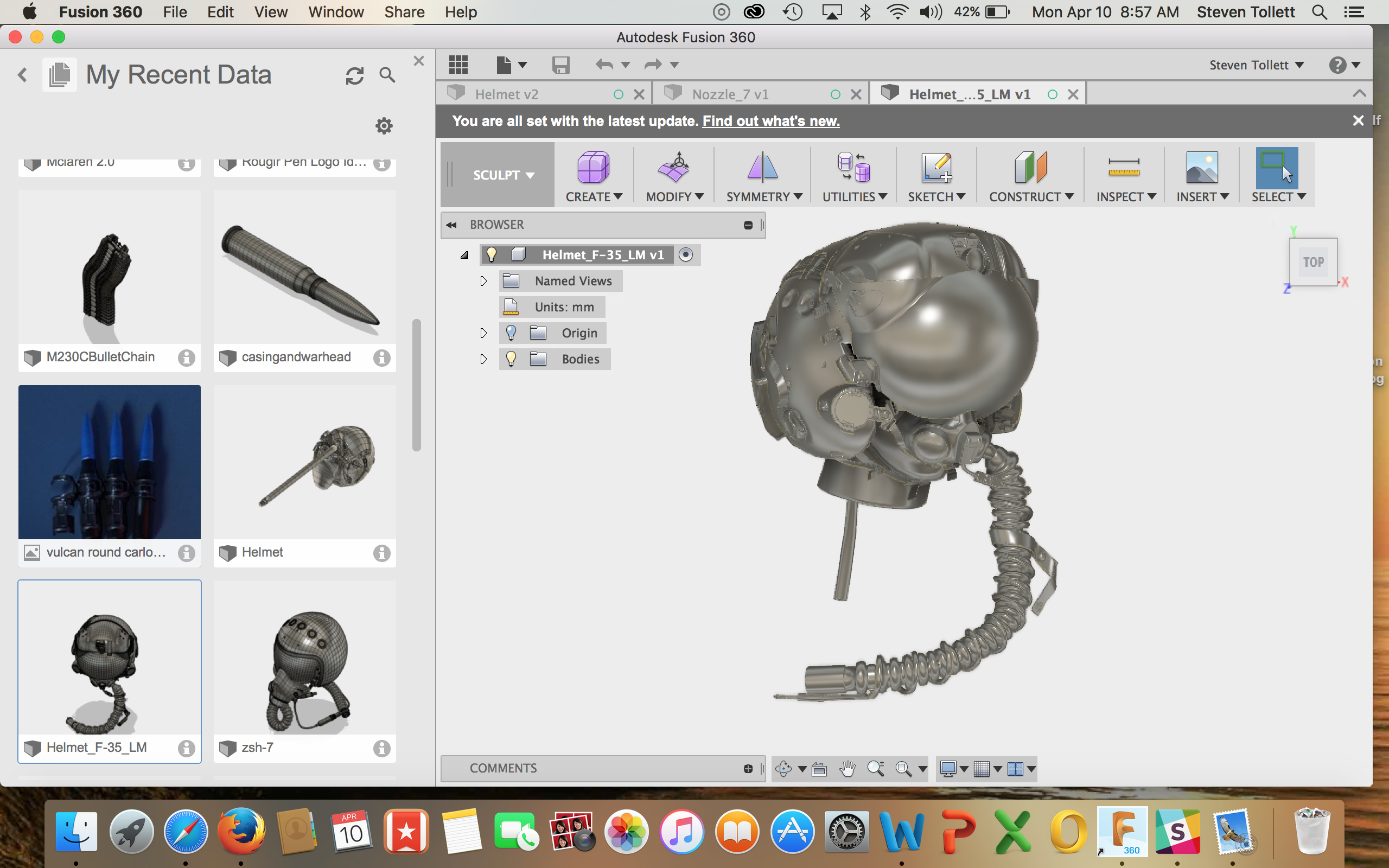Click the Redo arrow
Image resolution: width=1389 pixels, height=868 pixels.
tap(653, 65)
